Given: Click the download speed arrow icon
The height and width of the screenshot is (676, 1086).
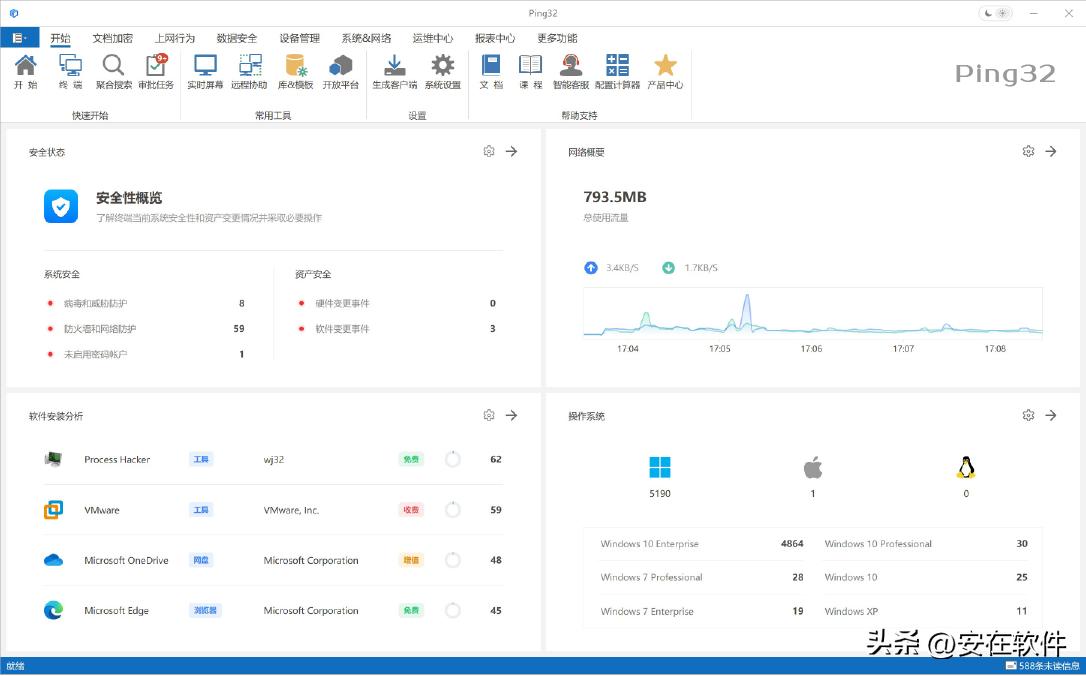Looking at the screenshot, I should click(668, 267).
